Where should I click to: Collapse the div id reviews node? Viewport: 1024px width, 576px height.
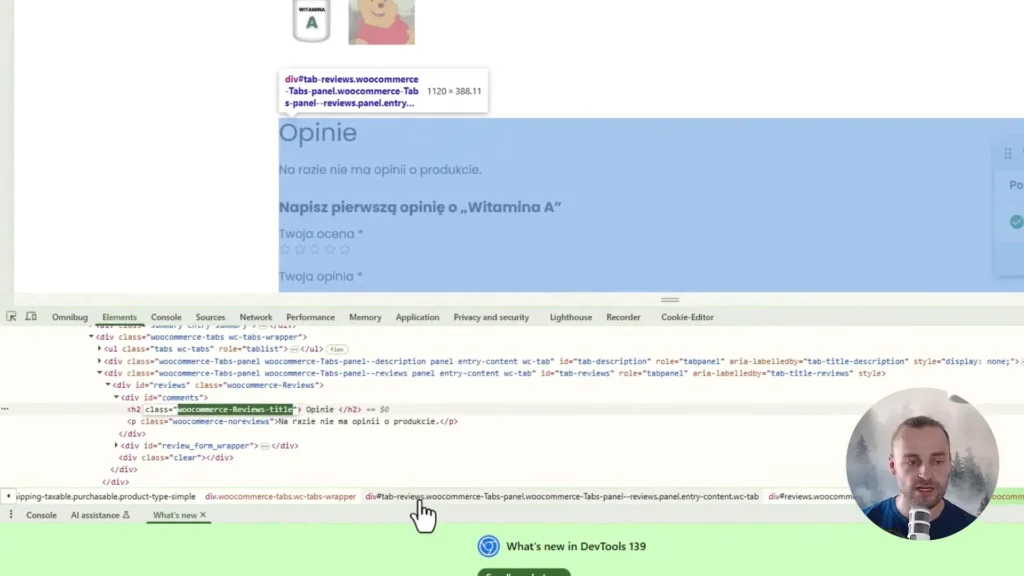point(108,385)
